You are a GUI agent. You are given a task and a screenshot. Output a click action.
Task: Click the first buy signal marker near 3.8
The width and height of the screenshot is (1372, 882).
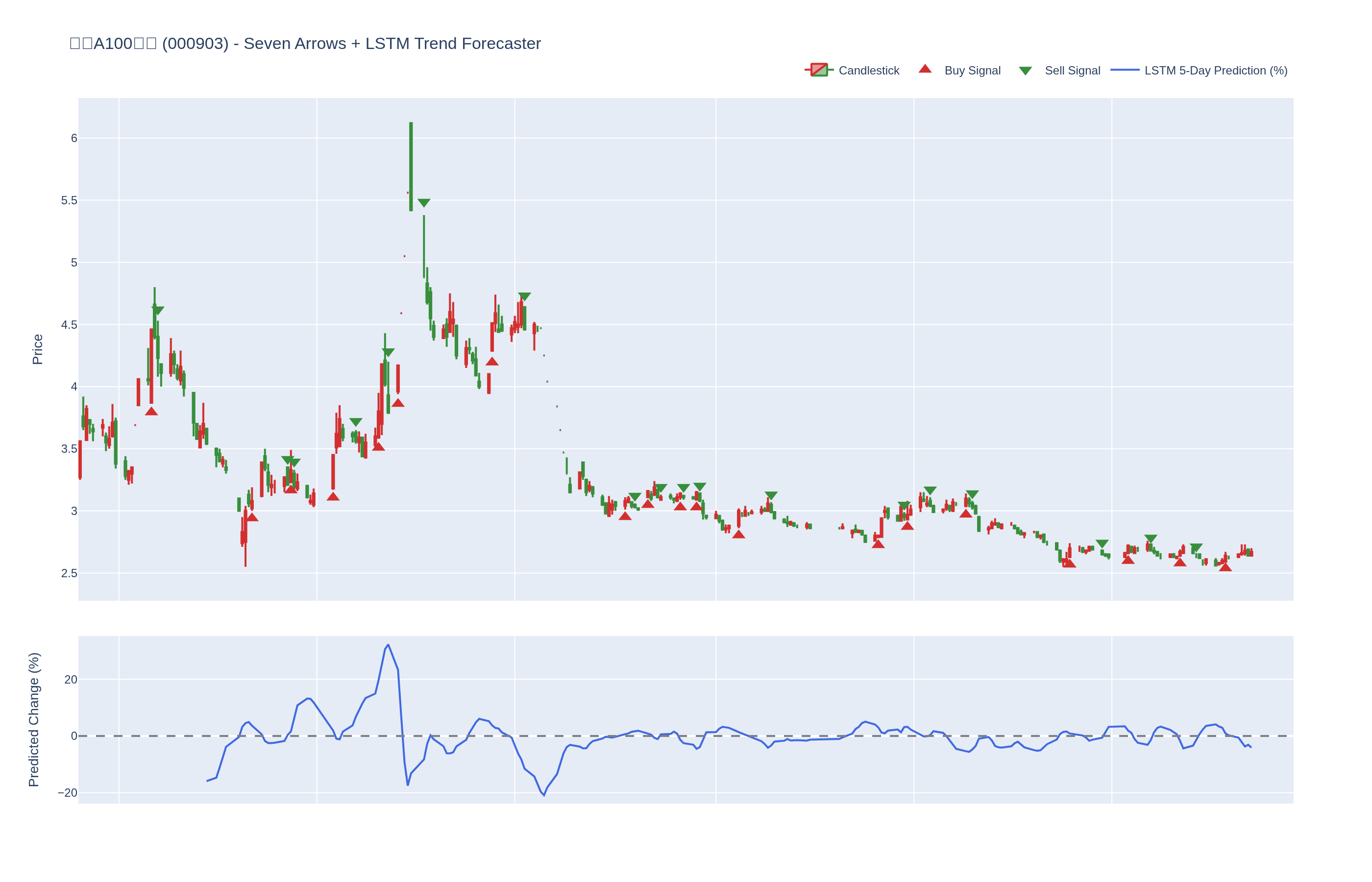point(151,411)
